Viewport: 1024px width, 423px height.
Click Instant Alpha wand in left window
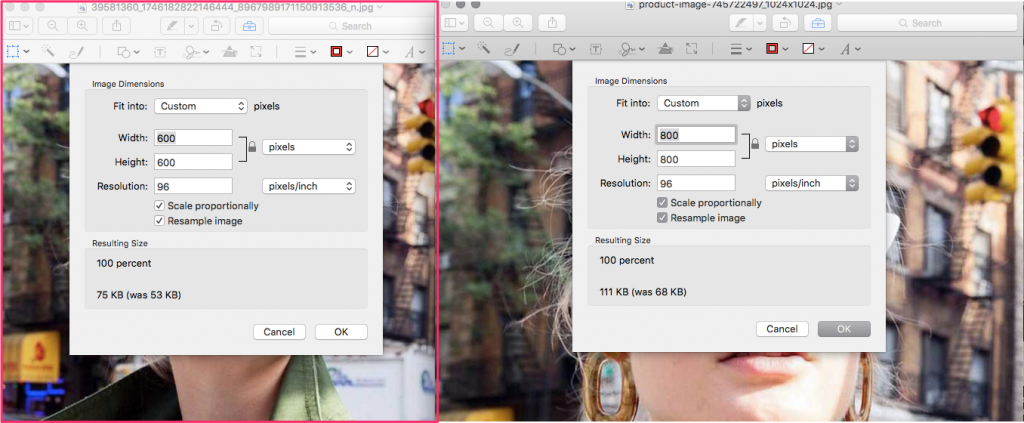pos(48,49)
